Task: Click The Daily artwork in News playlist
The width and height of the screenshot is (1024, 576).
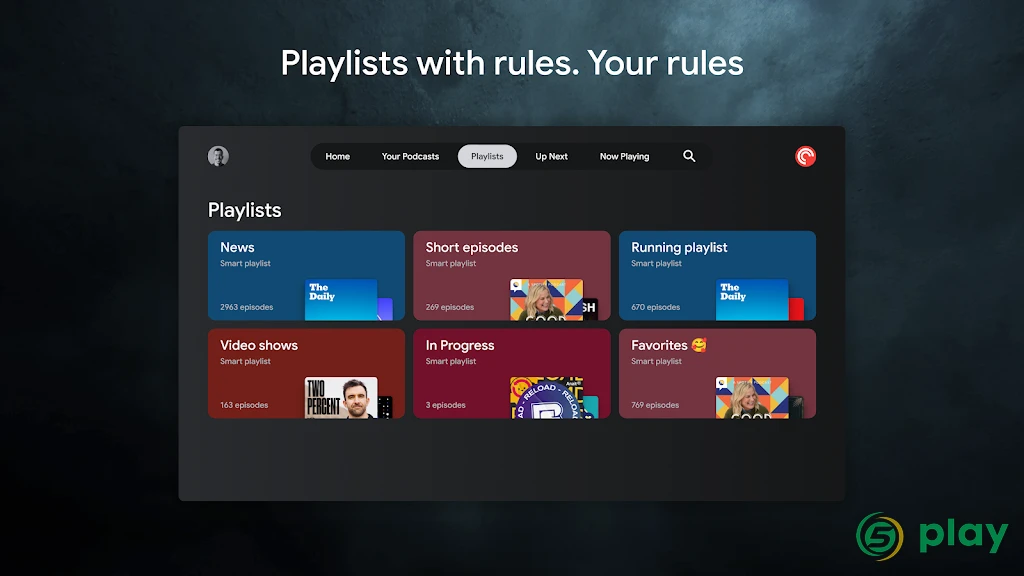Action: point(341,300)
